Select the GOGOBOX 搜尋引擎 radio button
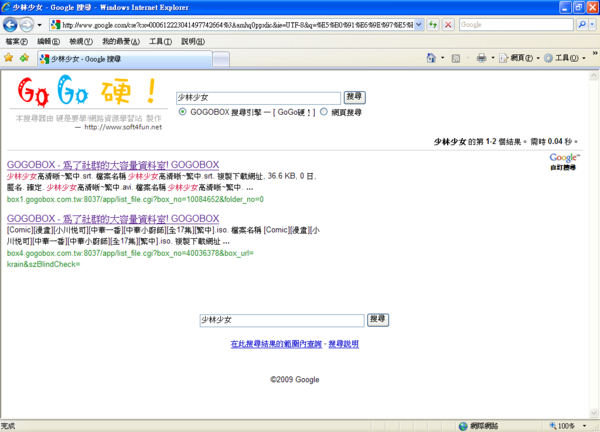The height and width of the screenshot is (432, 600). tap(183, 112)
